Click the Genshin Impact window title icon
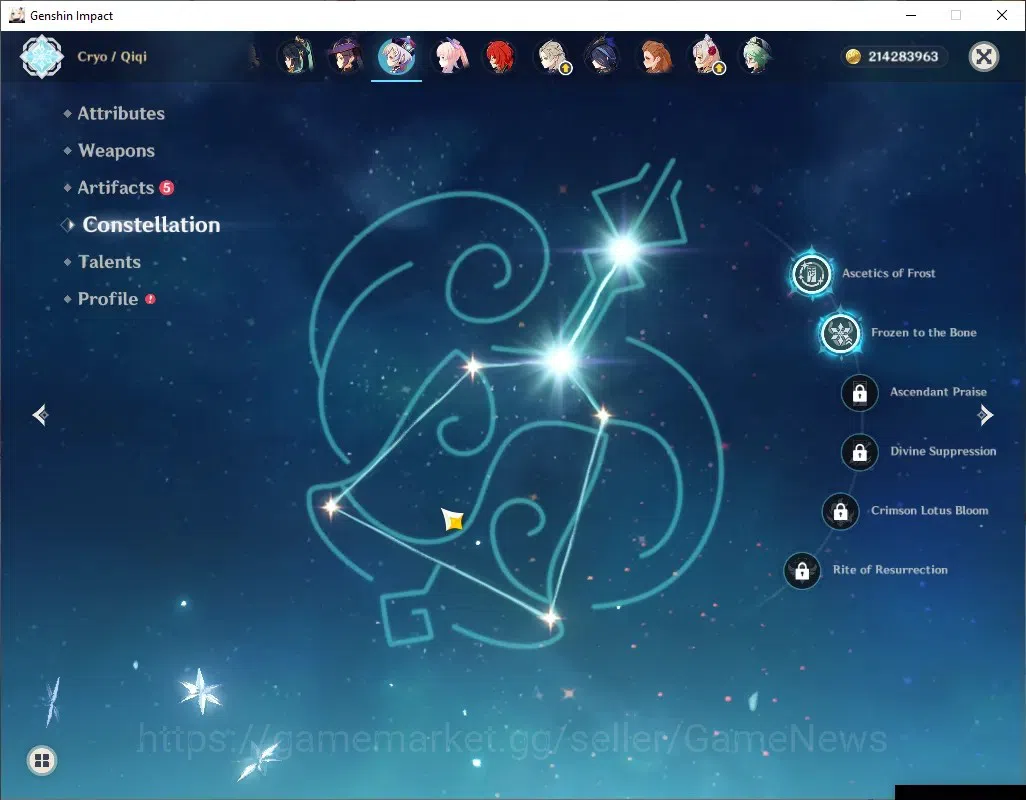The width and height of the screenshot is (1026, 800). (16, 15)
